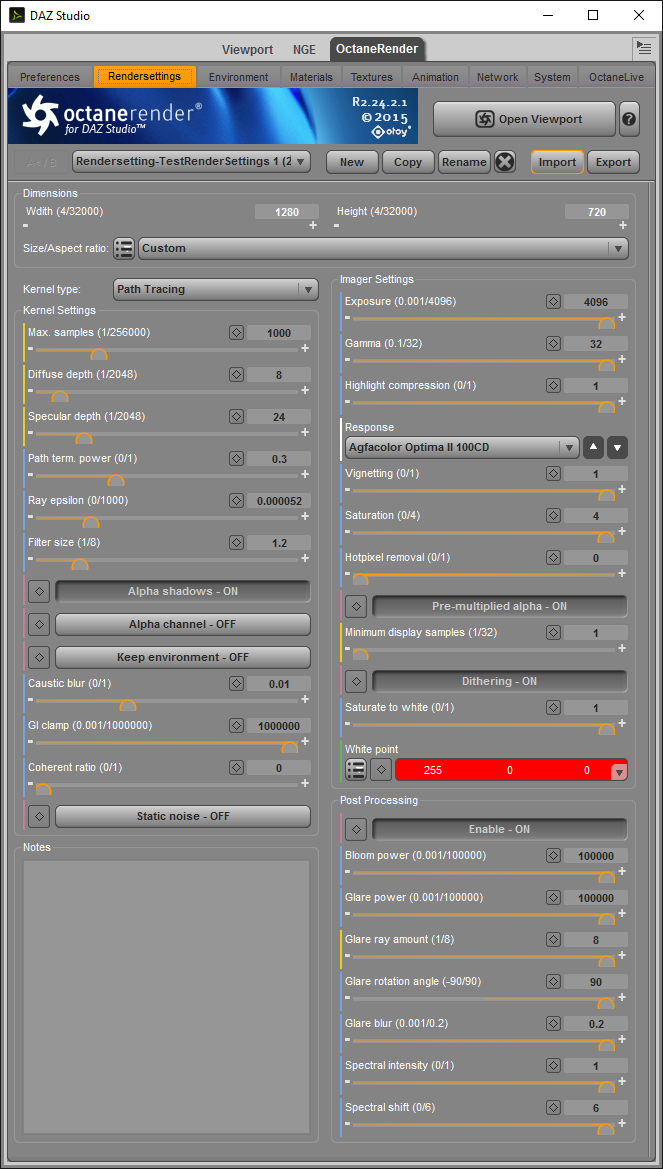Click diamond icon next to Ray epsilon
663x1169 pixels.
(236, 500)
